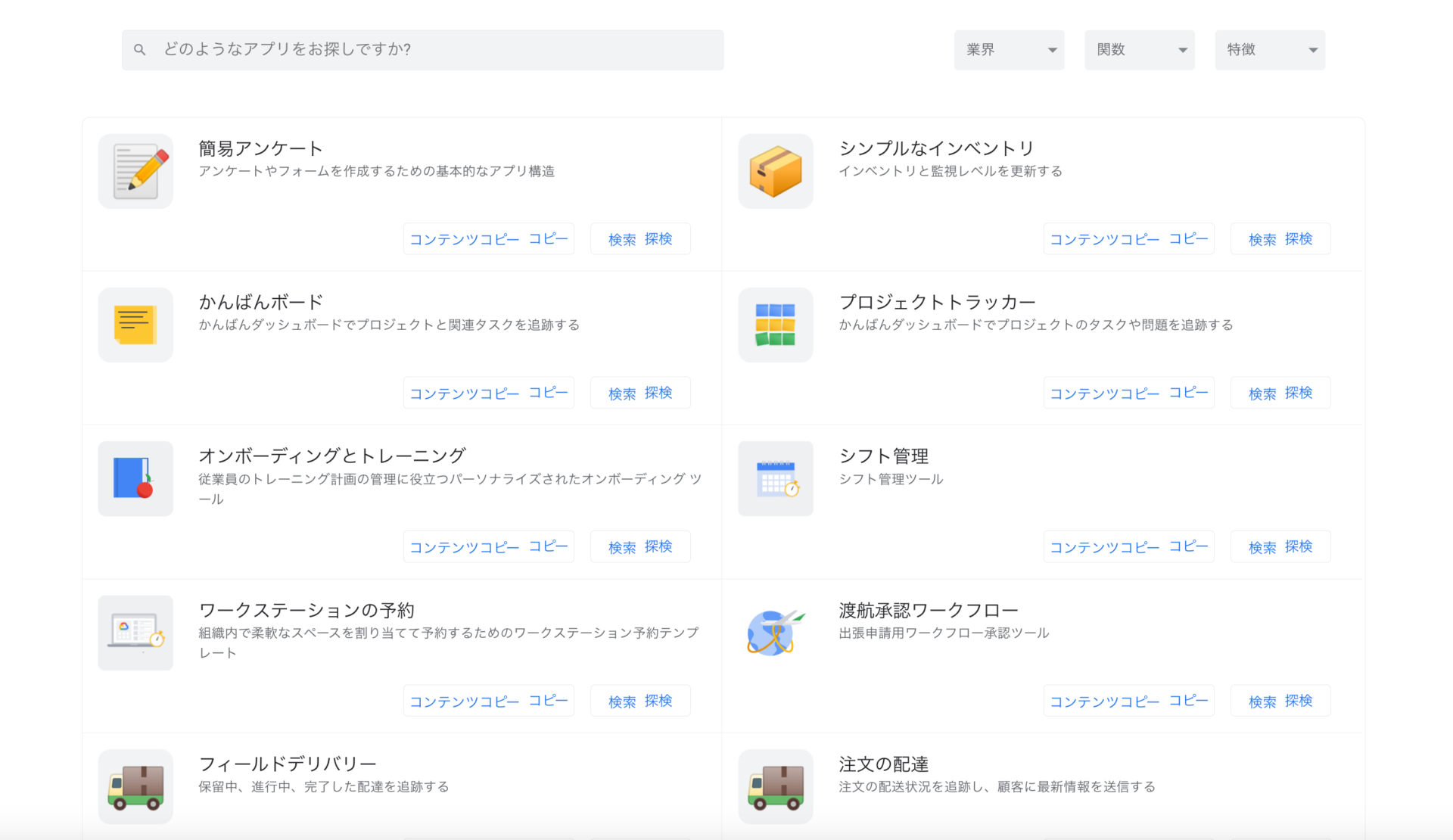Click the magnifying glass search icon
The width and height of the screenshot is (1453, 840).
pyautogui.click(x=140, y=49)
